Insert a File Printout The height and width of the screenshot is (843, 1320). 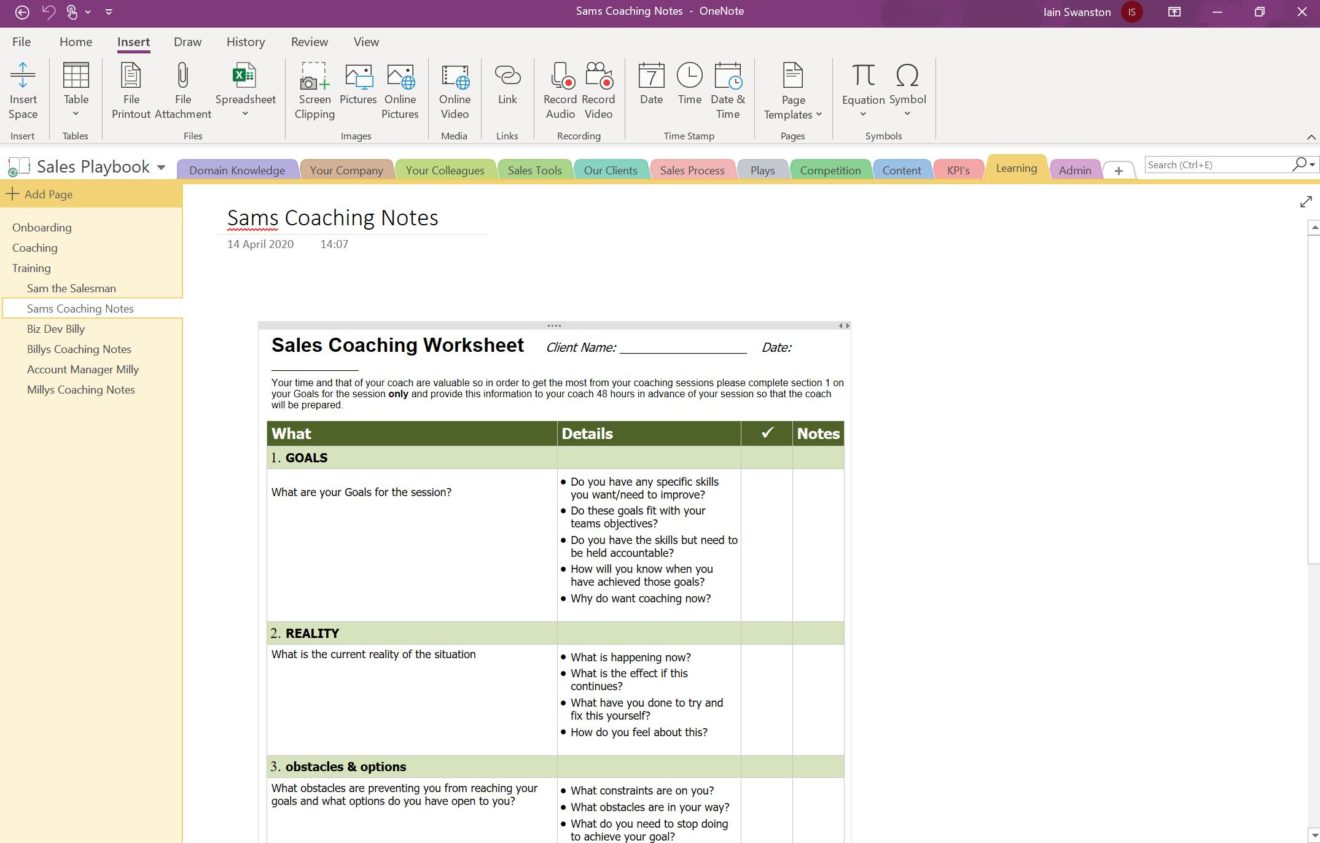(131, 90)
